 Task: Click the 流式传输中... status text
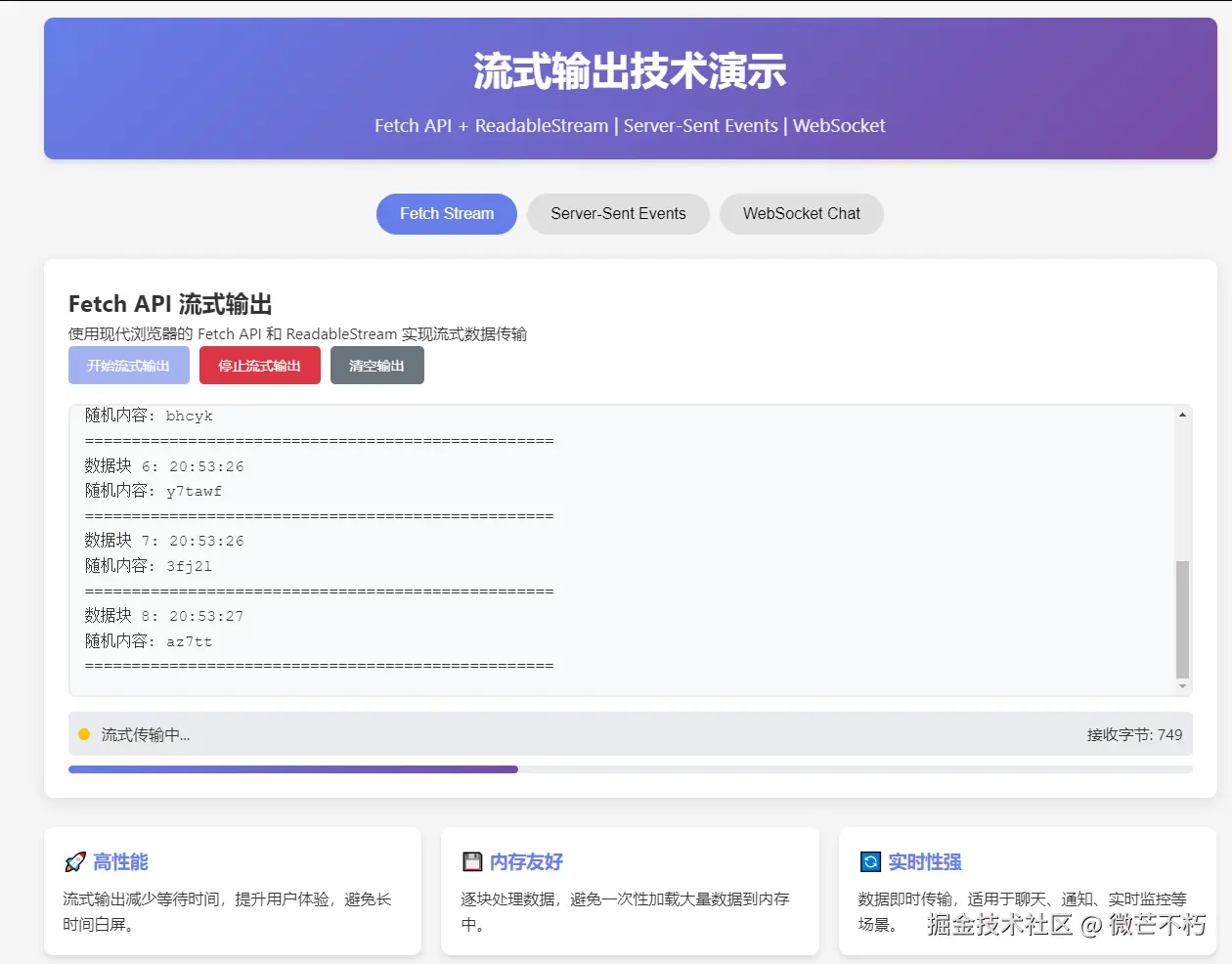(146, 735)
